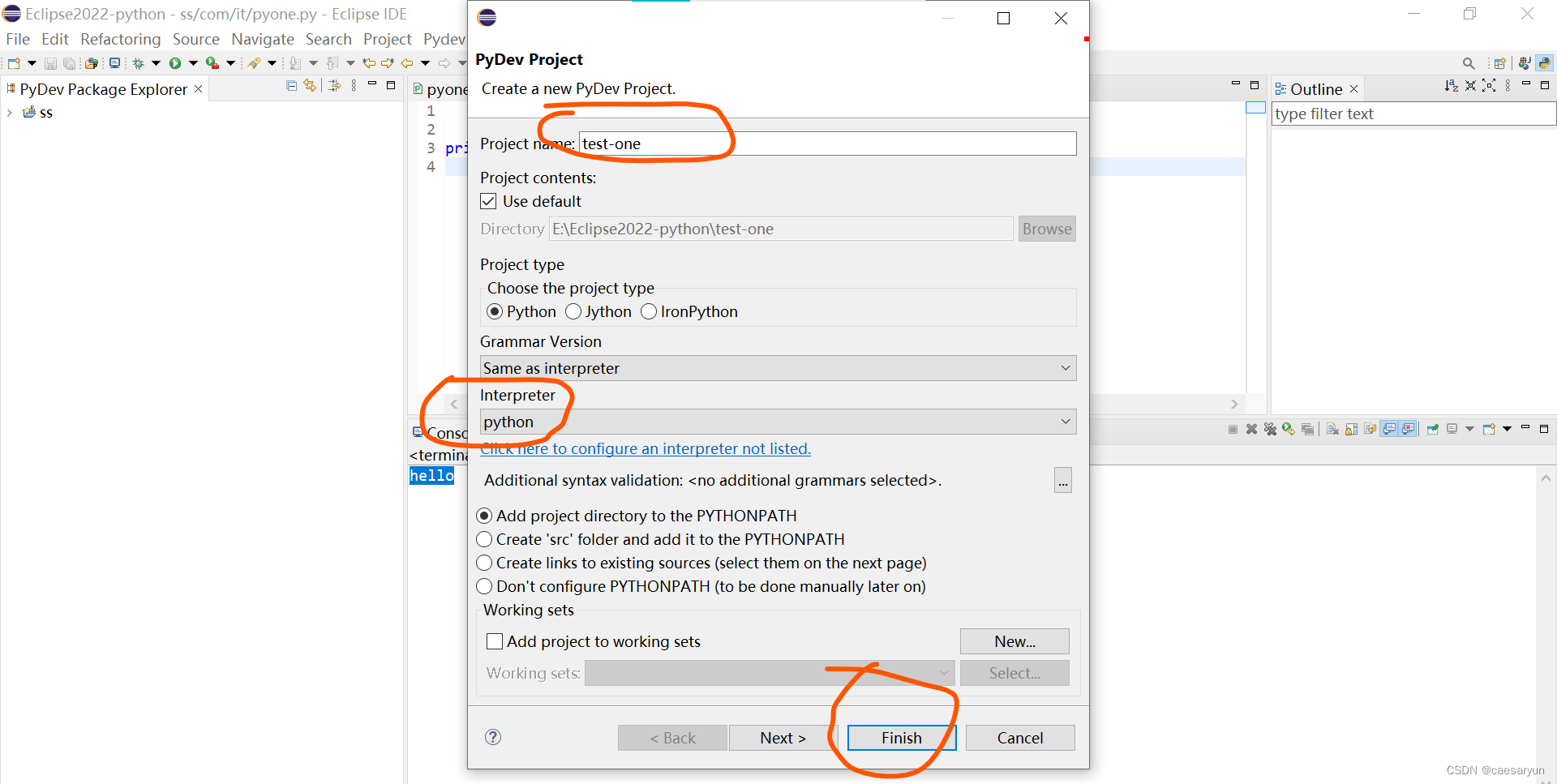The image size is (1557, 784).
Task: Click the editor horizontal scrollbar right arrow
Action: pyautogui.click(x=1234, y=404)
